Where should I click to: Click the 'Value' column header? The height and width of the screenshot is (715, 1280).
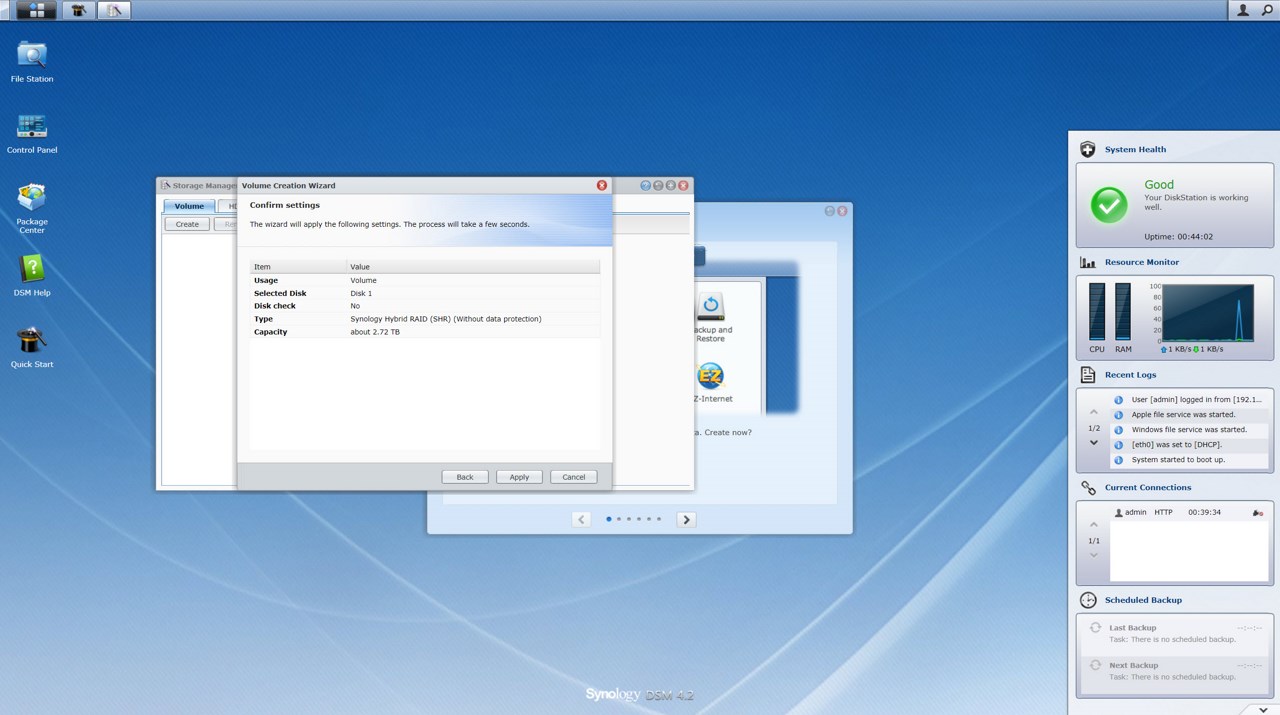473,267
